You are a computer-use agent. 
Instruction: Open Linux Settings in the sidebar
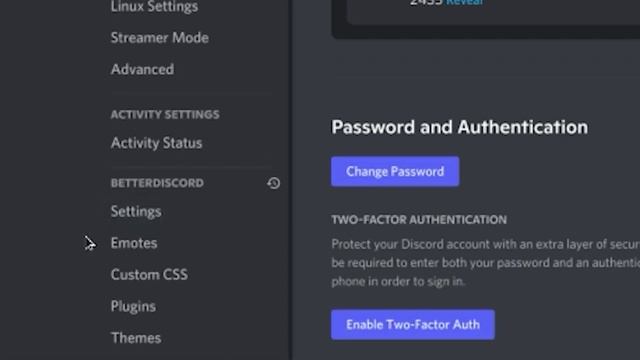click(154, 7)
